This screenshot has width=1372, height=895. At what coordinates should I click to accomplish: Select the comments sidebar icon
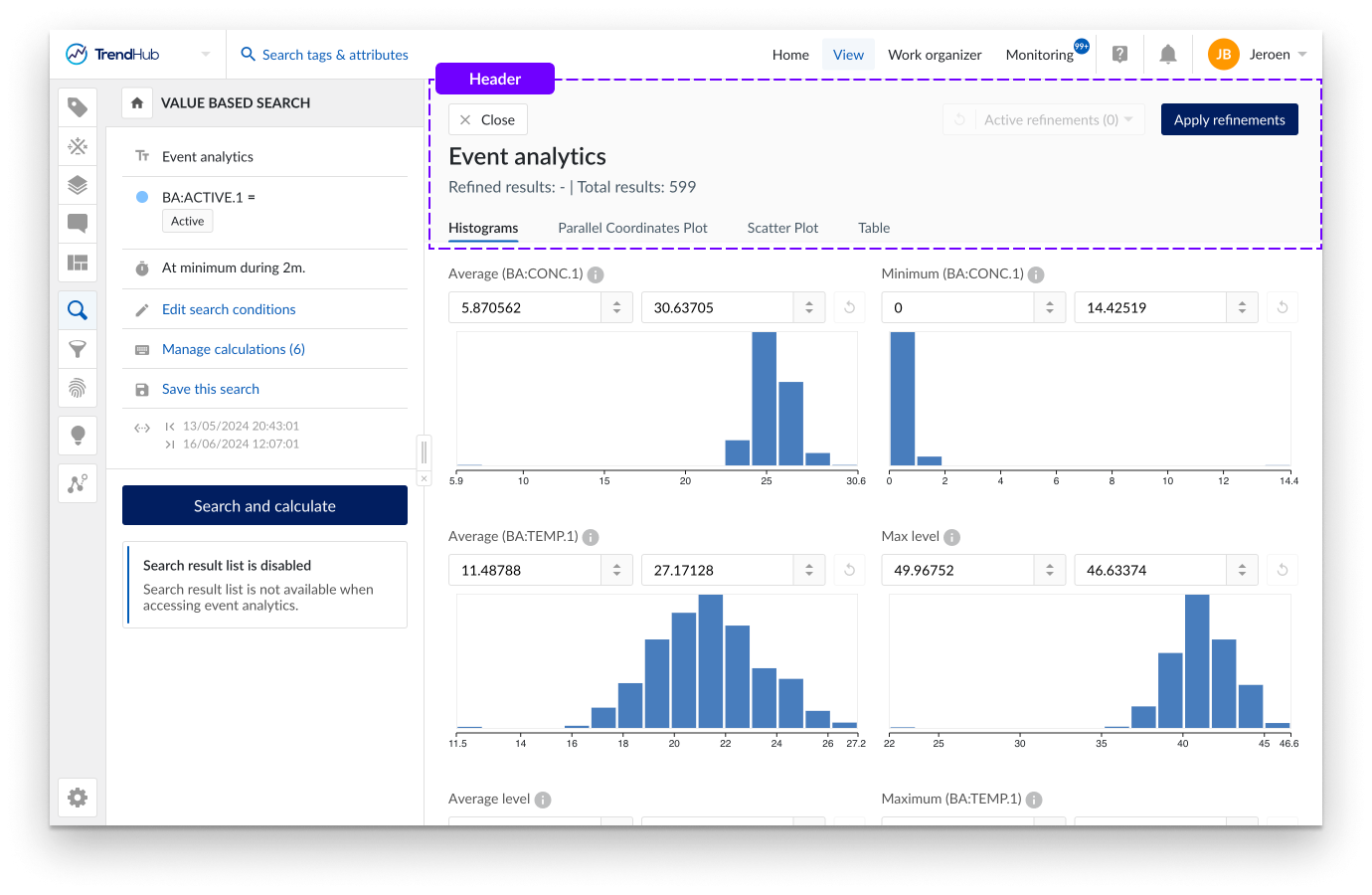pyautogui.click(x=78, y=224)
